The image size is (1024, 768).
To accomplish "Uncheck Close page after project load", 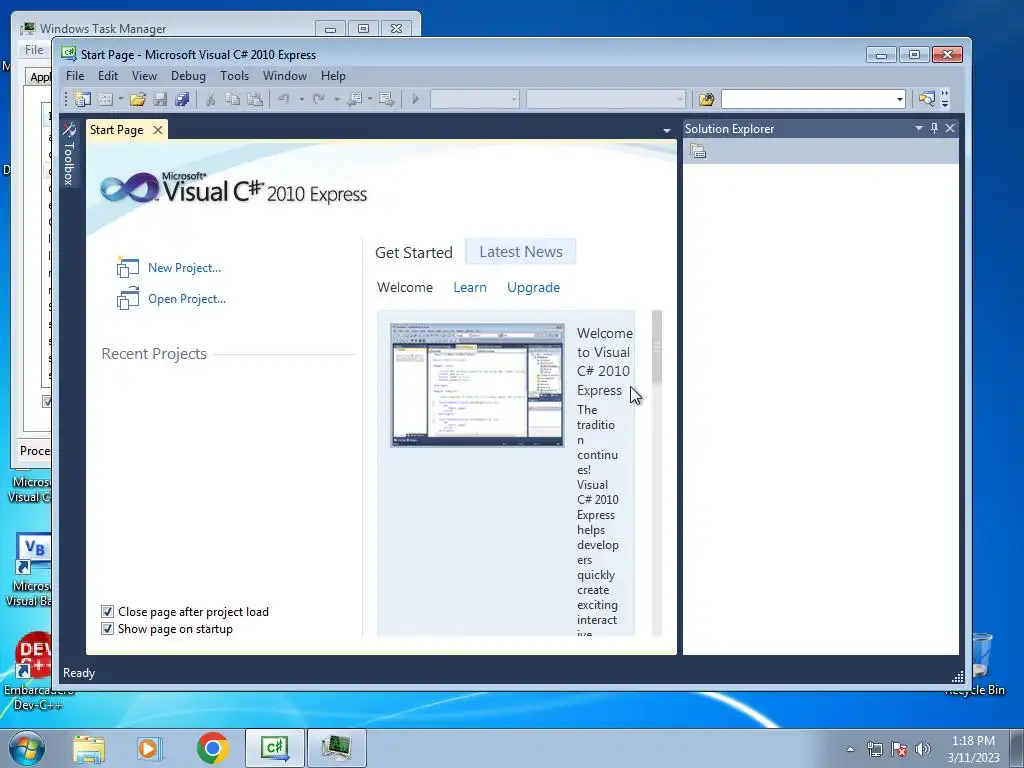I will [x=107, y=612].
